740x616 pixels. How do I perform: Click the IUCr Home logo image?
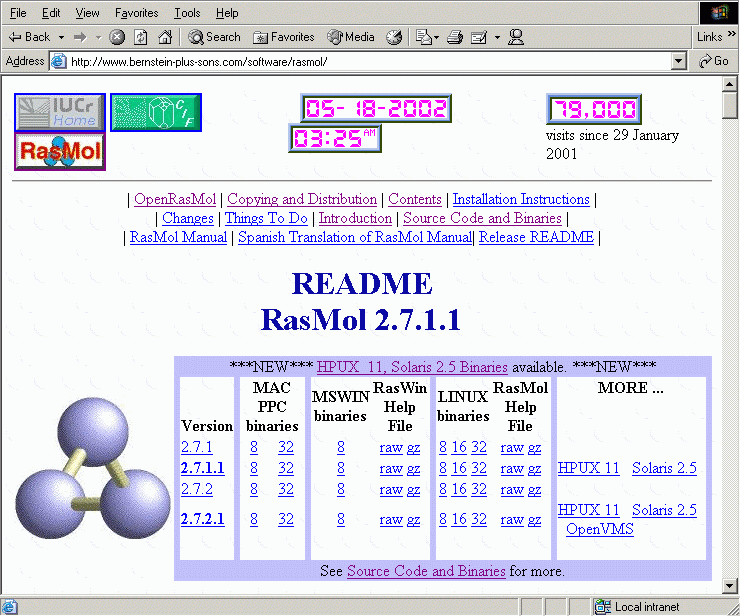(x=60, y=112)
